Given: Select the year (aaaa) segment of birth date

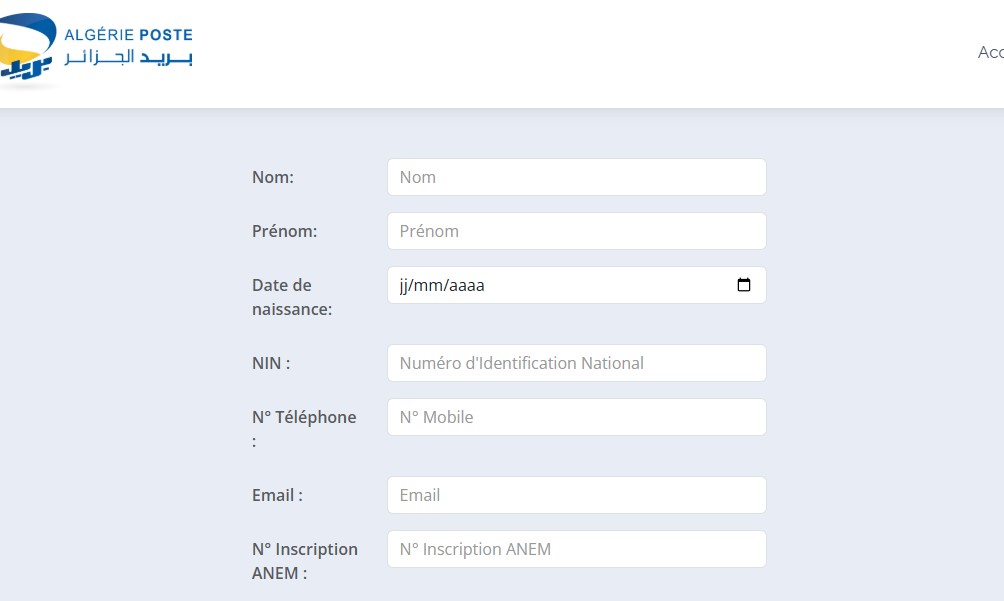Looking at the screenshot, I should click(466, 285).
